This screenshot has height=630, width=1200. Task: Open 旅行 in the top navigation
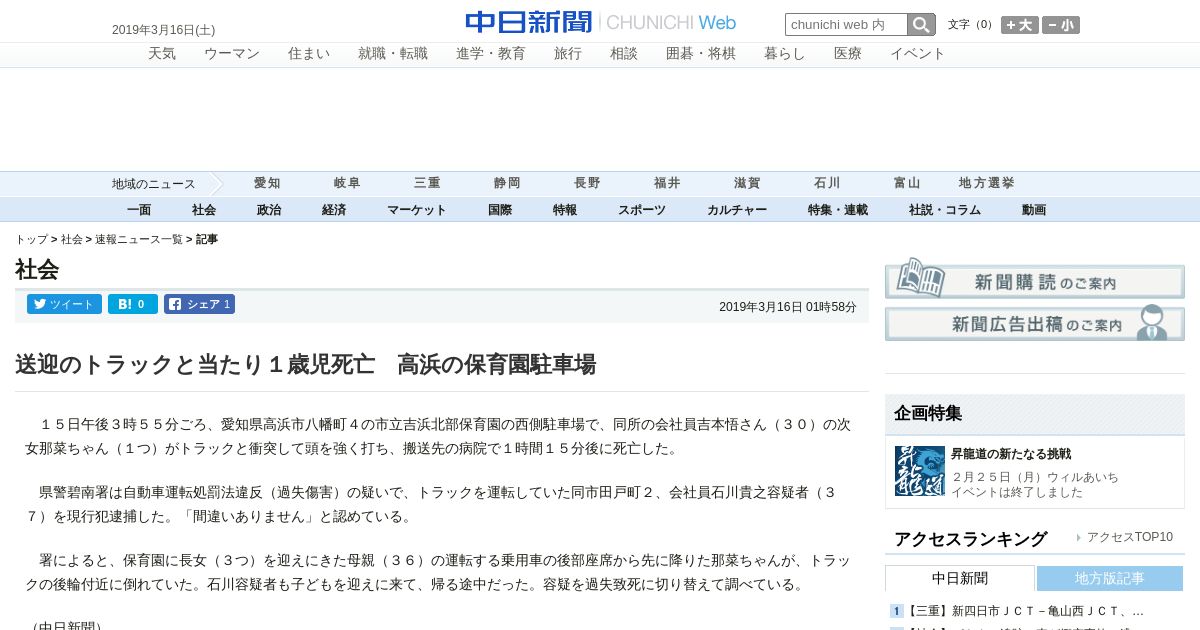coord(568,54)
